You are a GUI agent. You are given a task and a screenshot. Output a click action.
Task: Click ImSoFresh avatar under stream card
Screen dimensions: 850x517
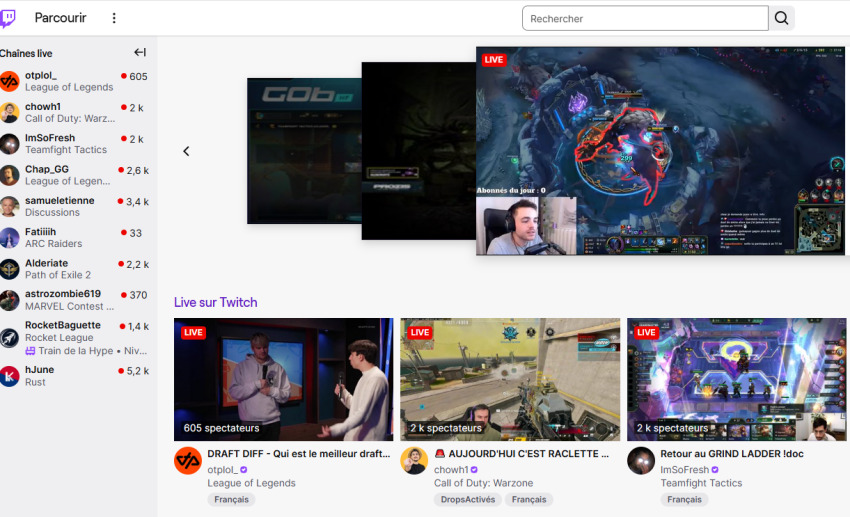(x=641, y=461)
